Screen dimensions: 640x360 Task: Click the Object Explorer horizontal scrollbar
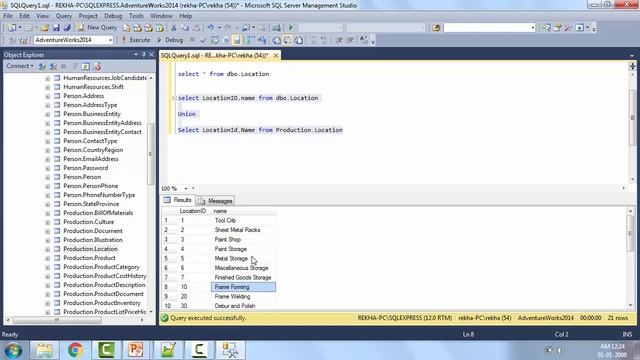[57, 320]
